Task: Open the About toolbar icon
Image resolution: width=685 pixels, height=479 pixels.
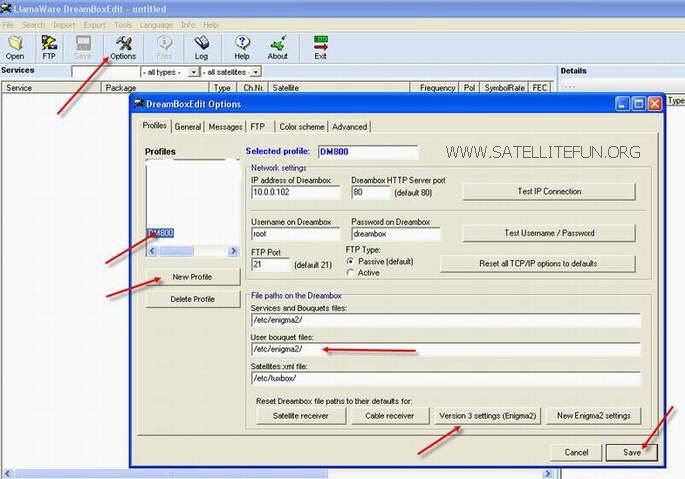Action: (277, 48)
